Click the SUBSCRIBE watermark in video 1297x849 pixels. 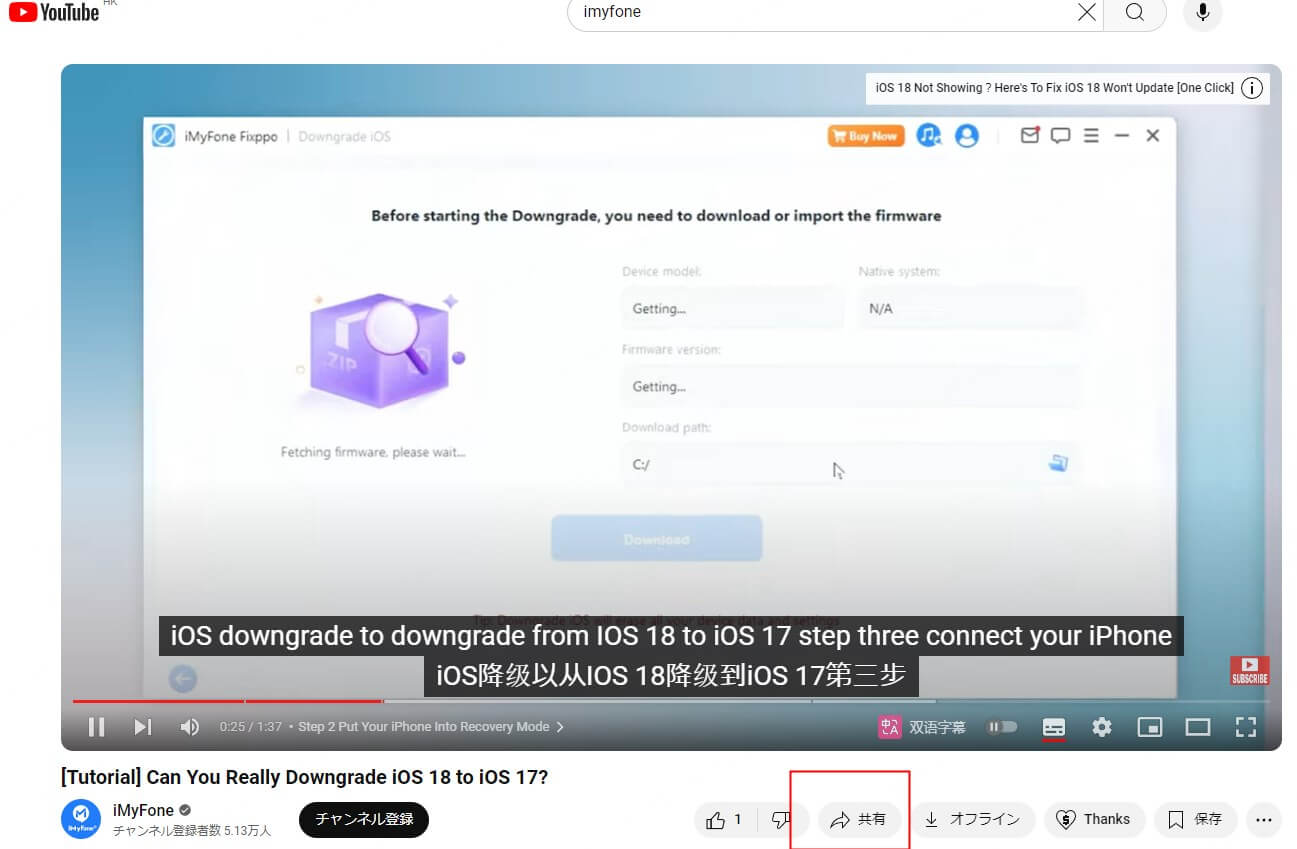pyautogui.click(x=1250, y=671)
